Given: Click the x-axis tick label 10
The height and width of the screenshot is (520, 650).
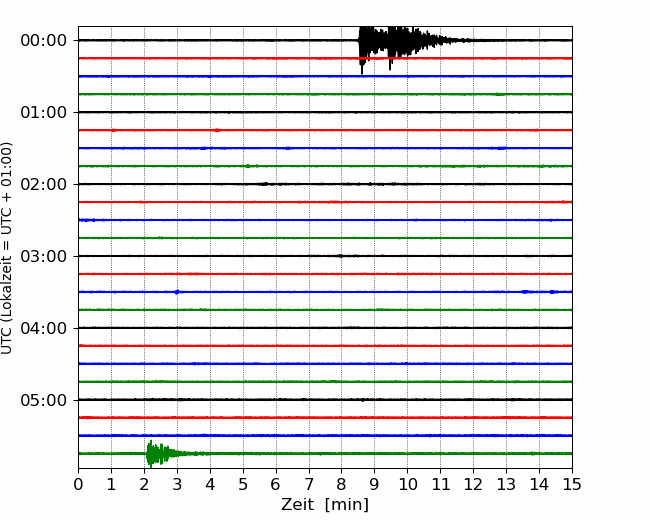Looking at the screenshot, I should coord(407,484).
